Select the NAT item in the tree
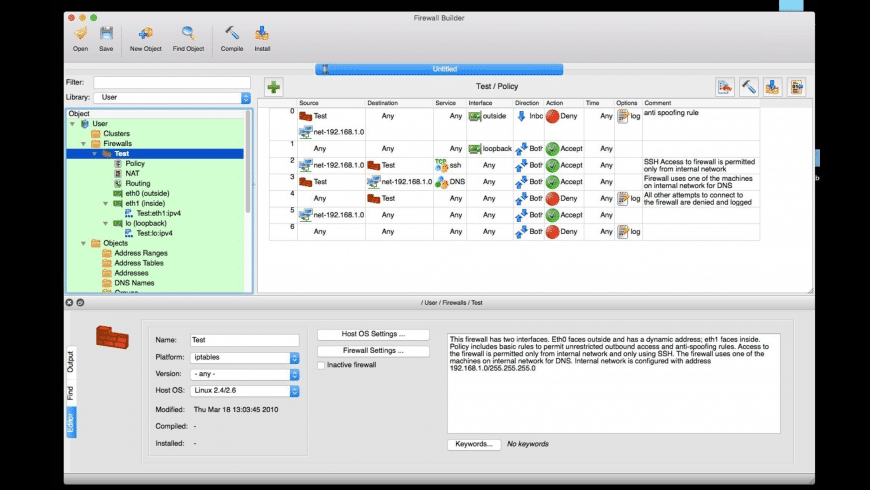 pyautogui.click(x=133, y=174)
